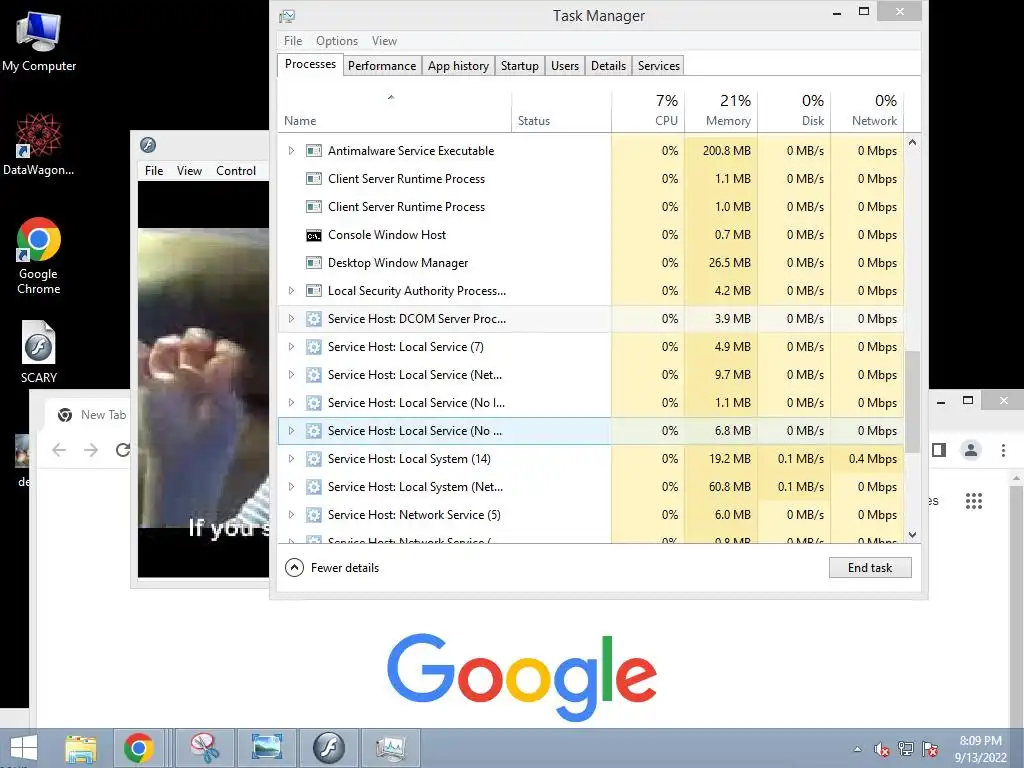Open Task Manager File menu

(x=293, y=41)
